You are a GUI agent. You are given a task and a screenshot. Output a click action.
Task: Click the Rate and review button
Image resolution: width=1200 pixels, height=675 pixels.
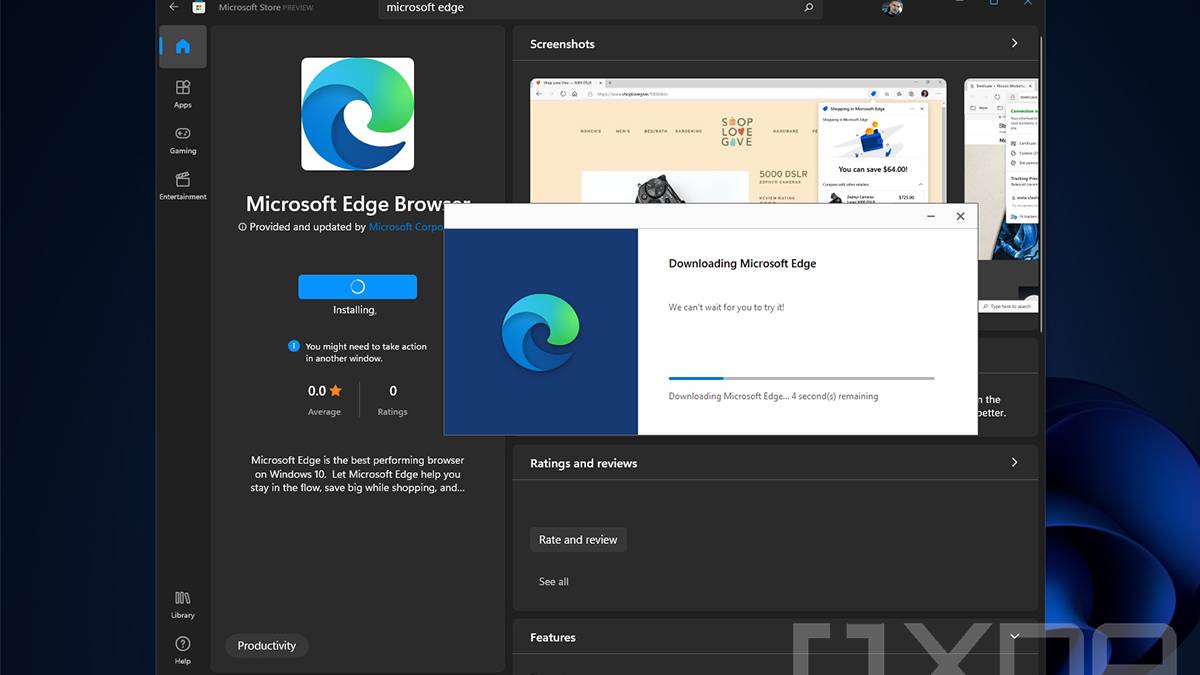point(578,540)
